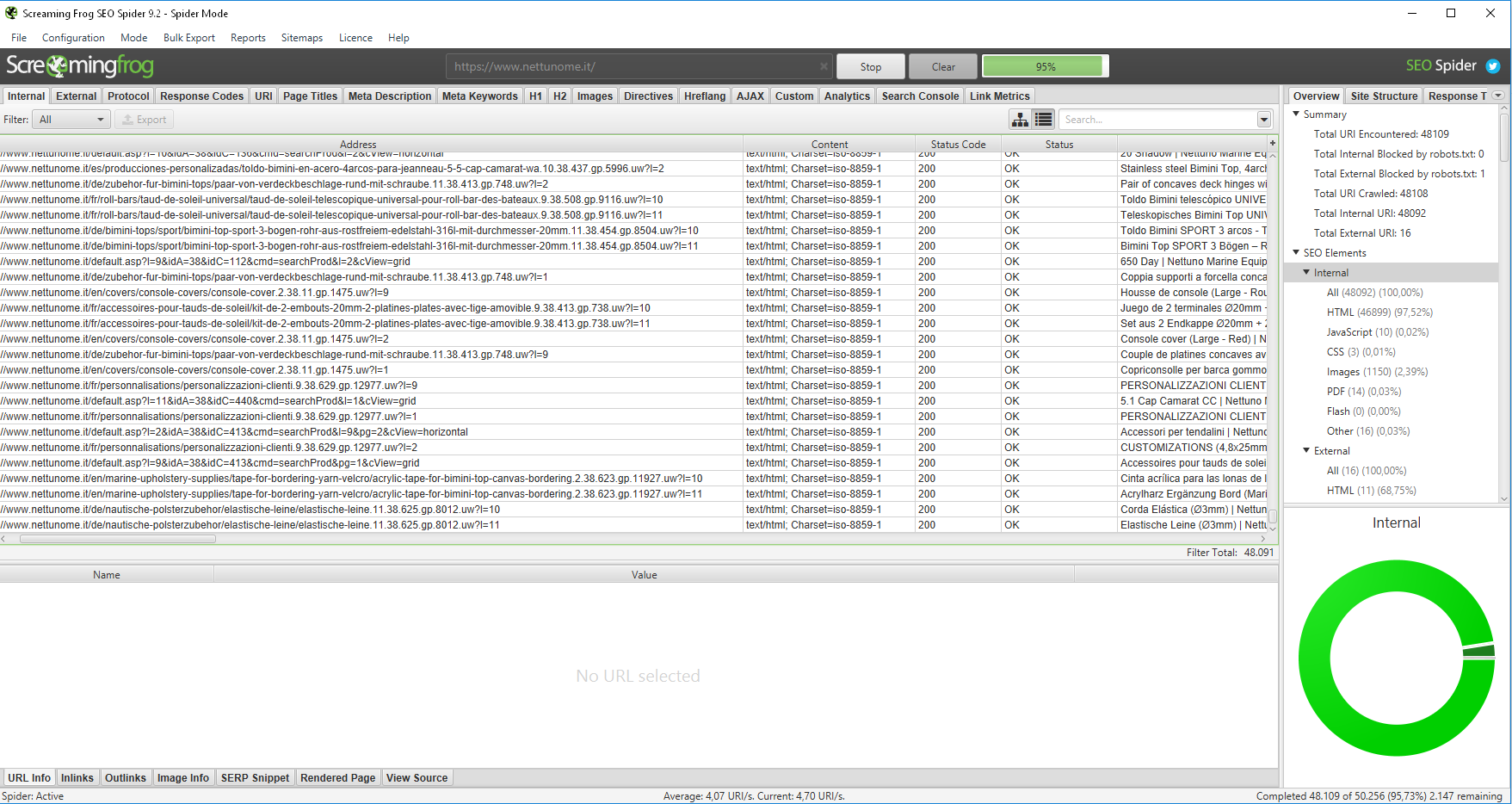Switch to the H1 tab
Viewport: 1512px width, 804px height.
pos(535,96)
